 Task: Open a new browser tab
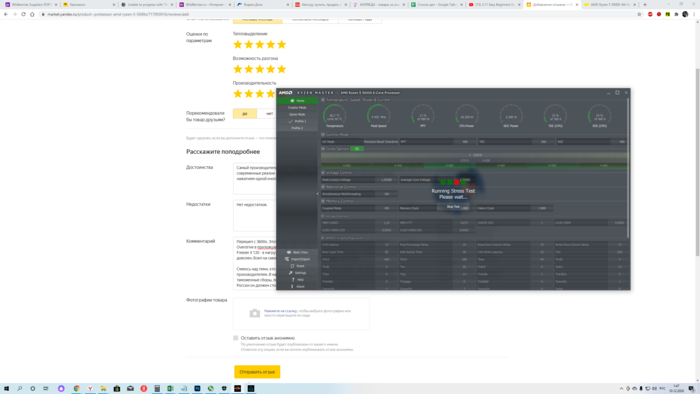645,4
